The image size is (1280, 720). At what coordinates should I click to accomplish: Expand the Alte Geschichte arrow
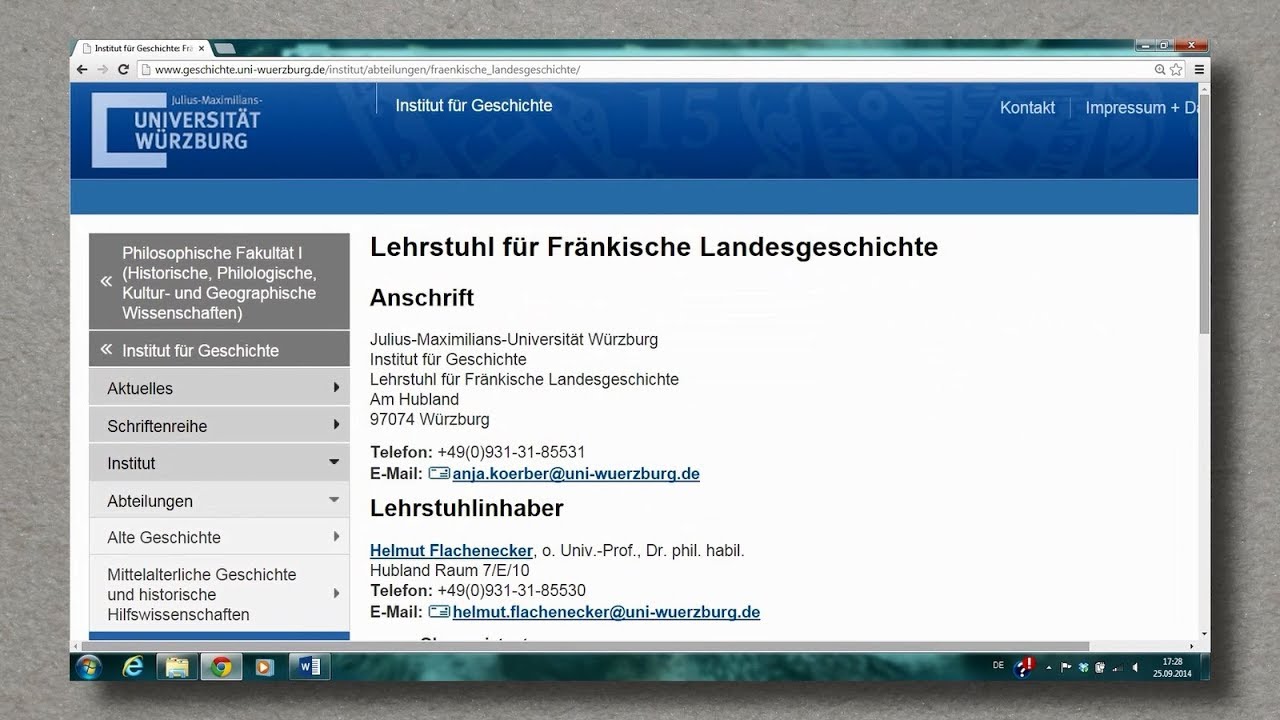point(336,537)
